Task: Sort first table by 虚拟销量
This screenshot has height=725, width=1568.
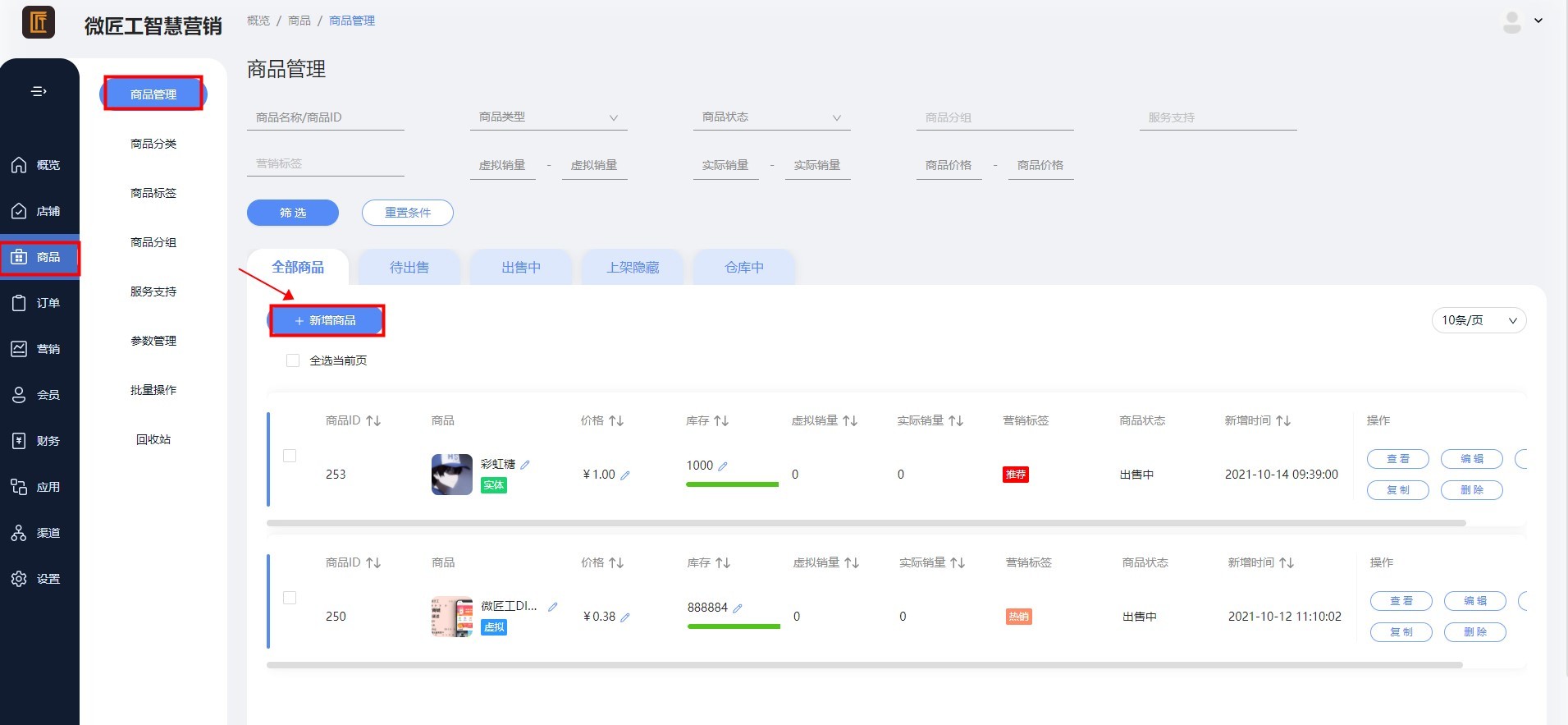Action: click(850, 420)
